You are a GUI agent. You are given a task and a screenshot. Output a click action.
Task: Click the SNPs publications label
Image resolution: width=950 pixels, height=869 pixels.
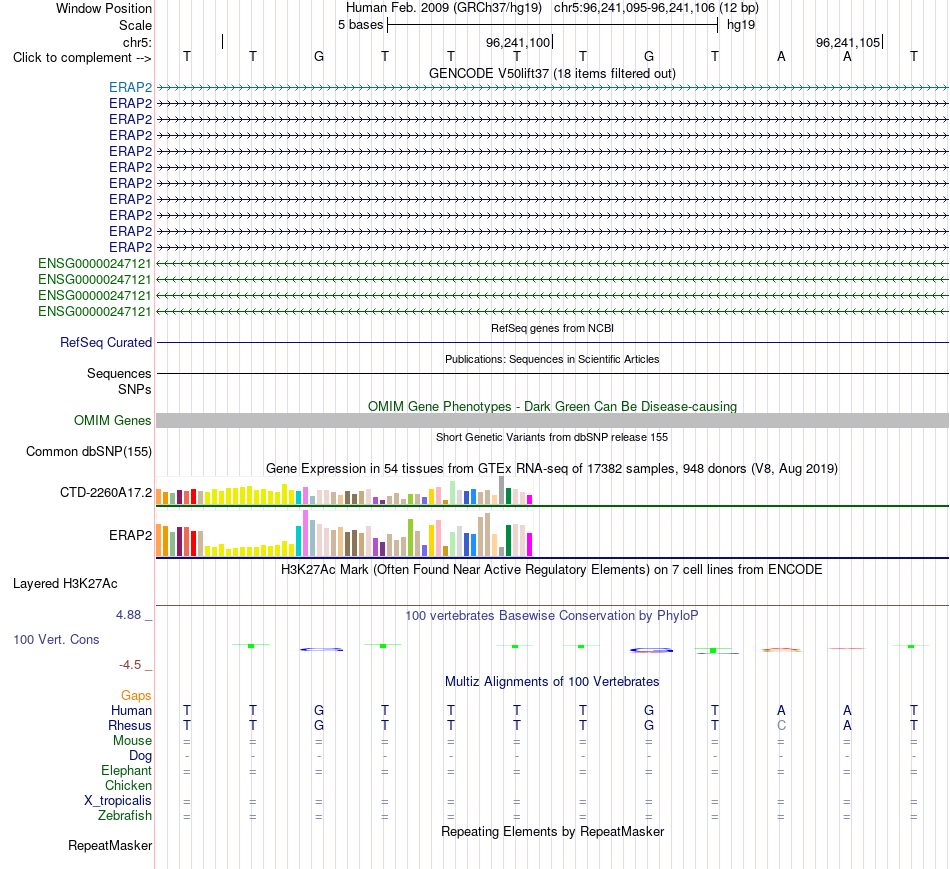click(x=135, y=390)
